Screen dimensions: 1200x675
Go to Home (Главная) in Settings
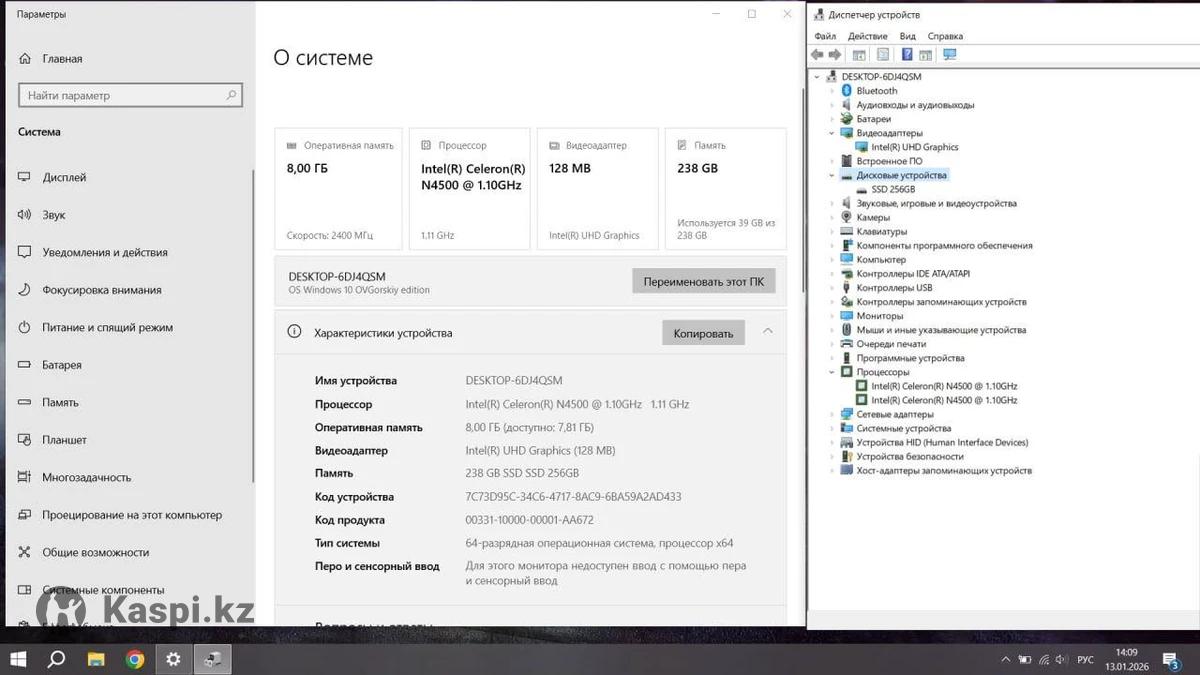[x=62, y=59]
